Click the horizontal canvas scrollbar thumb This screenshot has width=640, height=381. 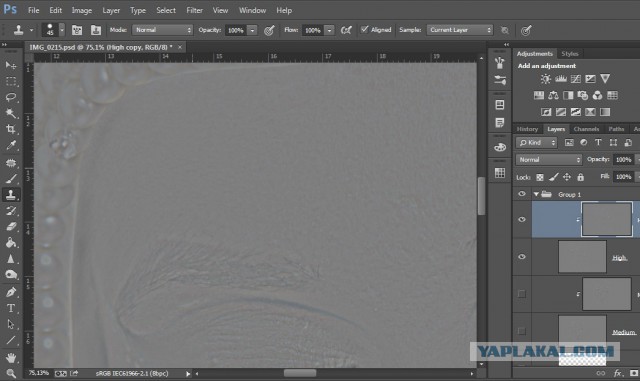pos(300,373)
